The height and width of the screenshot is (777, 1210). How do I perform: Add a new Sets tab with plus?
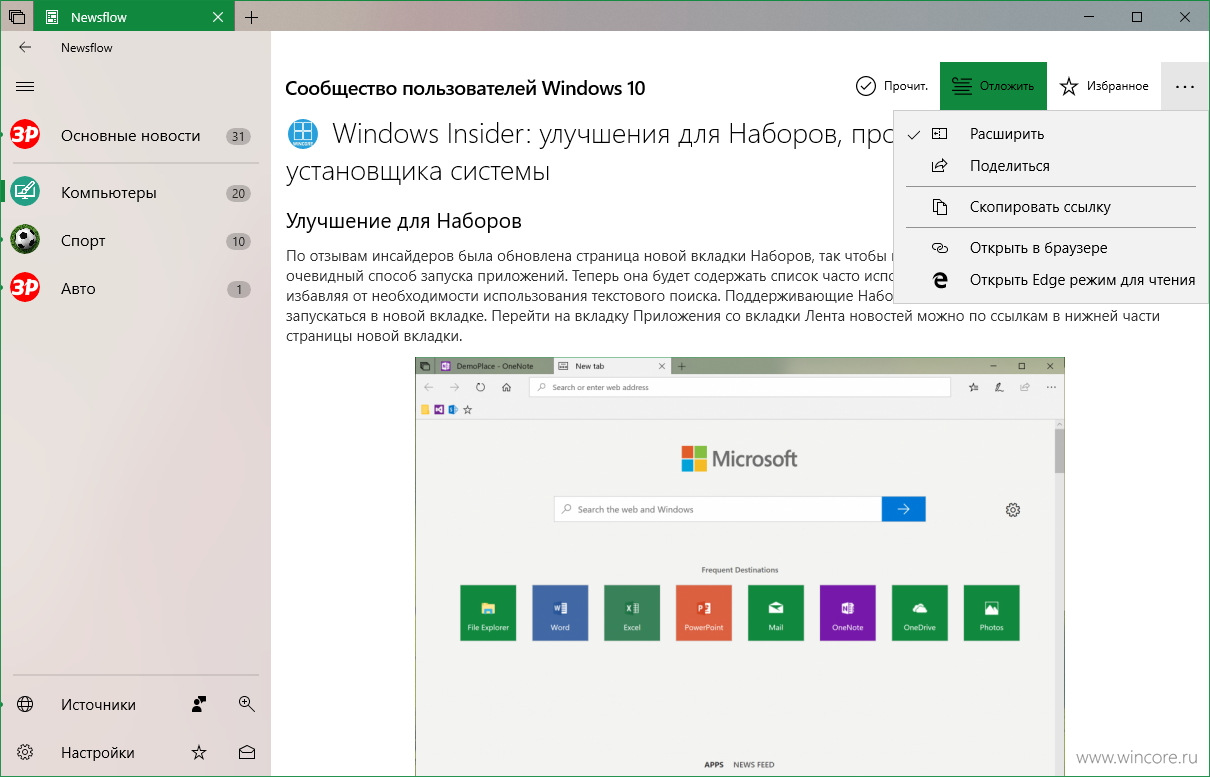pyautogui.click(x=251, y=17)
